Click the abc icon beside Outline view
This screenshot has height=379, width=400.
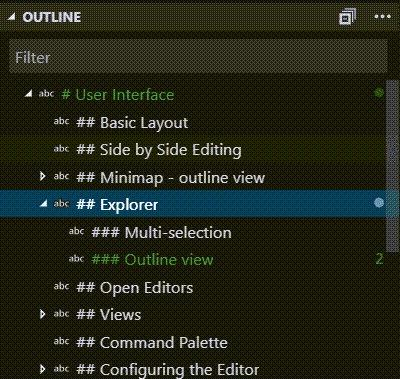coord(77,258)
